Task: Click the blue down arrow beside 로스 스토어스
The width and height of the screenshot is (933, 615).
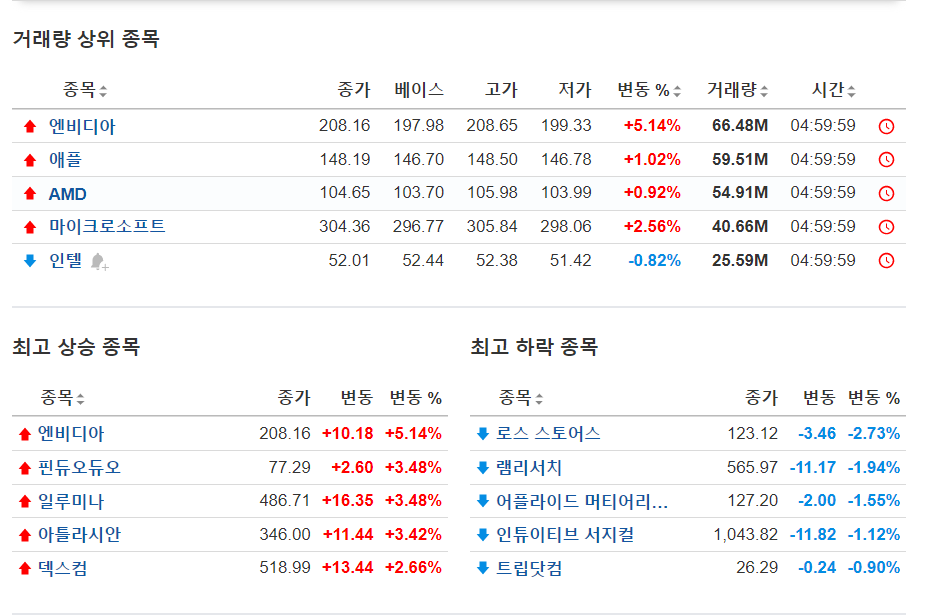Action: [x=483, y=434]
